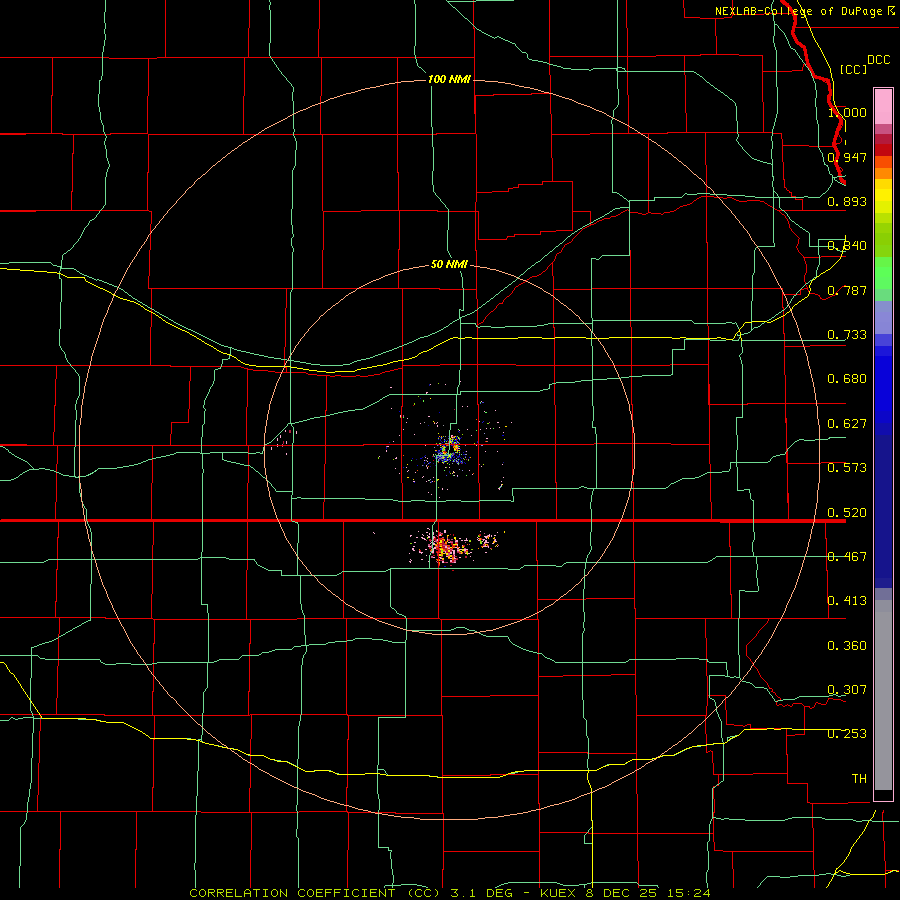900x900 pixels.
Task: Click the blue-yellow radar echo cluster at center
Action: [x=449, y=448]
